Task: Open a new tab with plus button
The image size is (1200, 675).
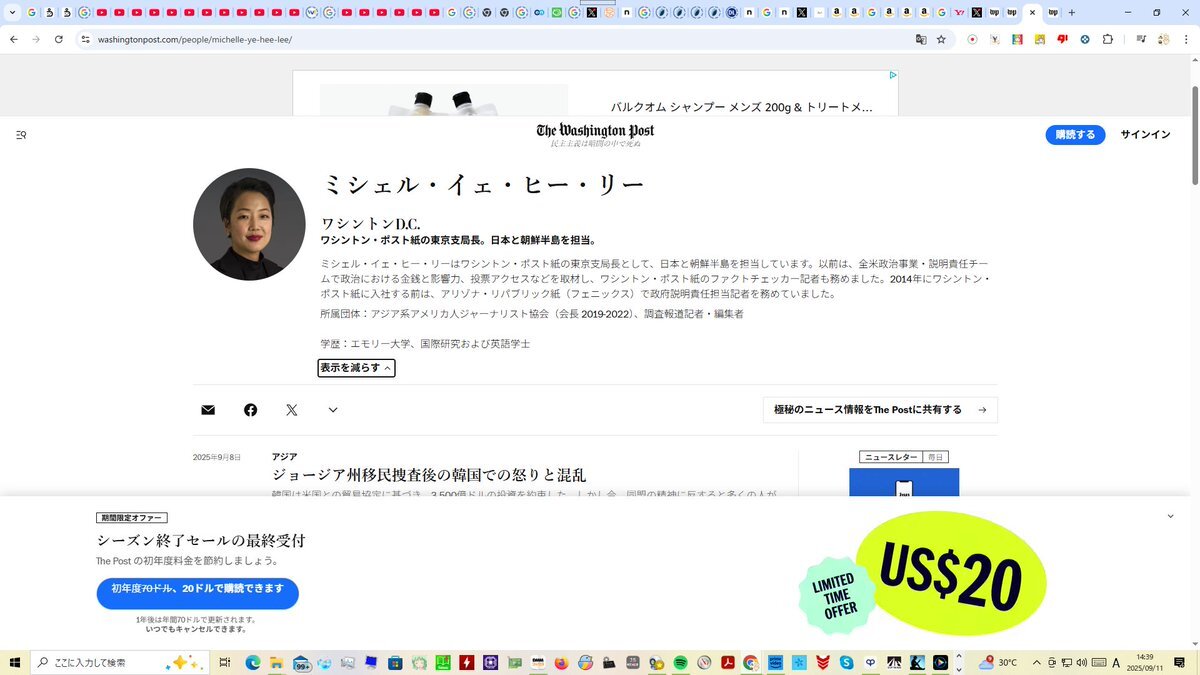Action: point(1072,13)
